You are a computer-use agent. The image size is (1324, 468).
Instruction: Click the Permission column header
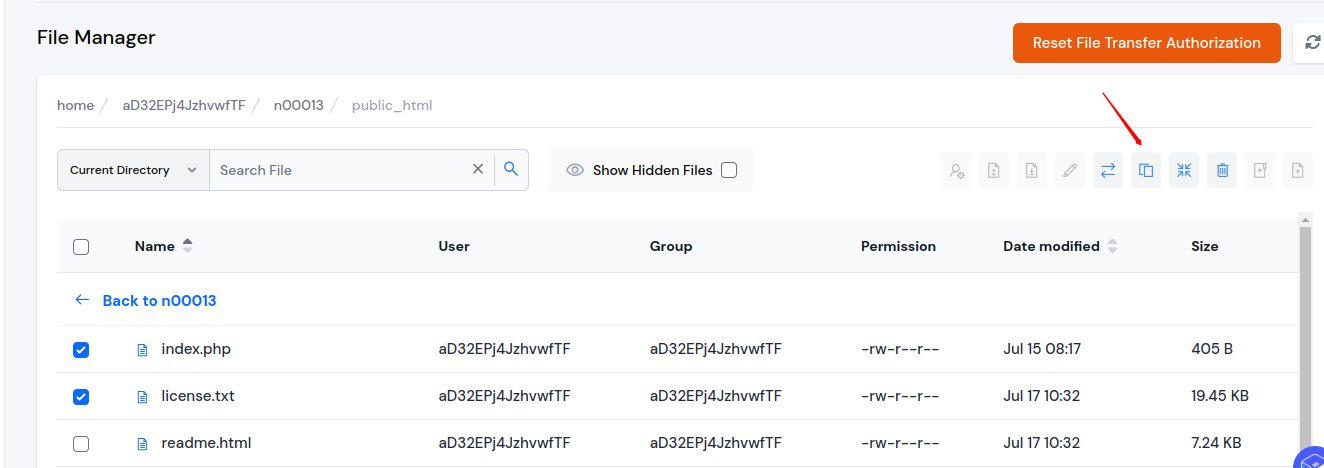pyautogui.click(x=898, y=246)
